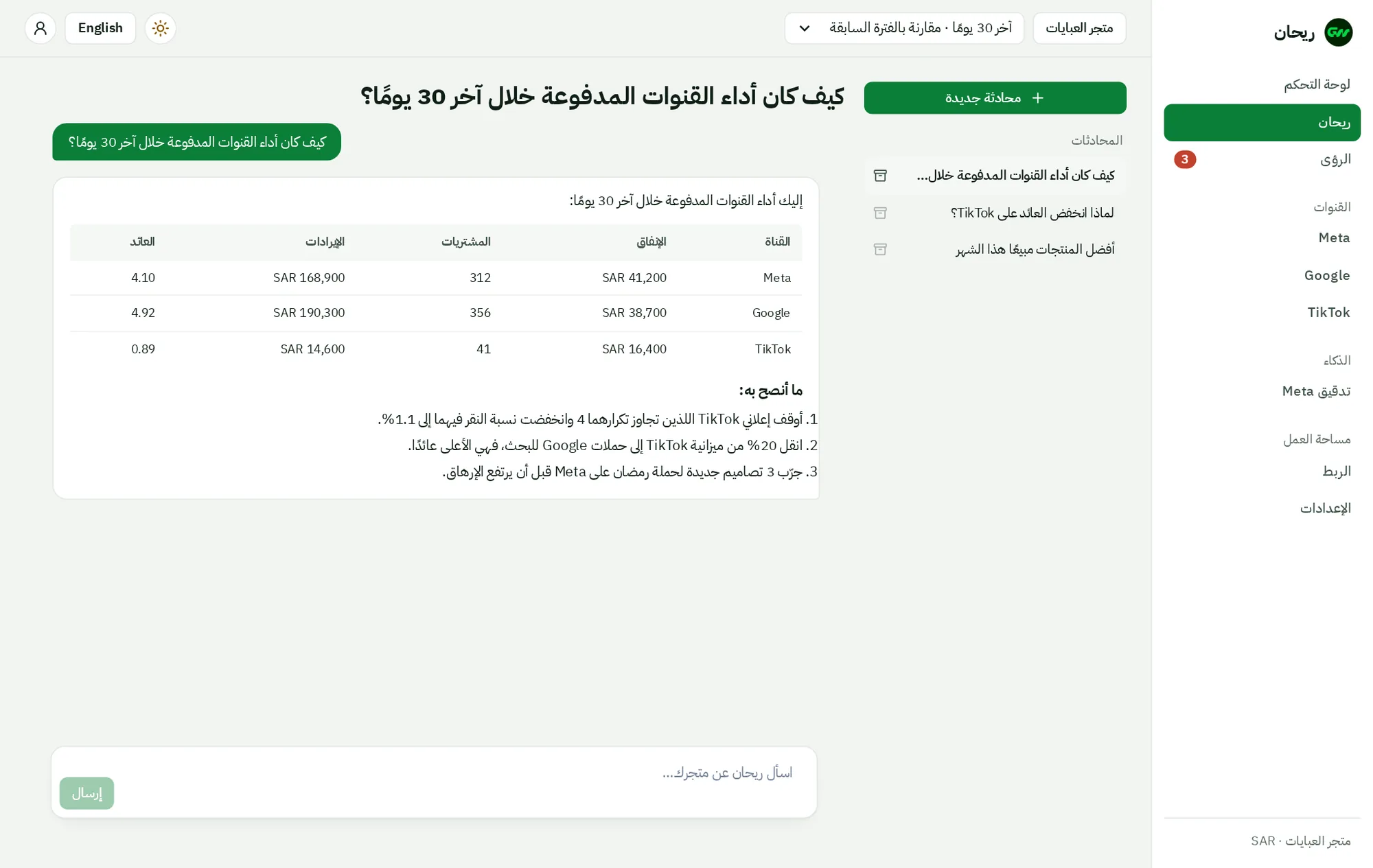Click the green user question bubble

point(196,142)
